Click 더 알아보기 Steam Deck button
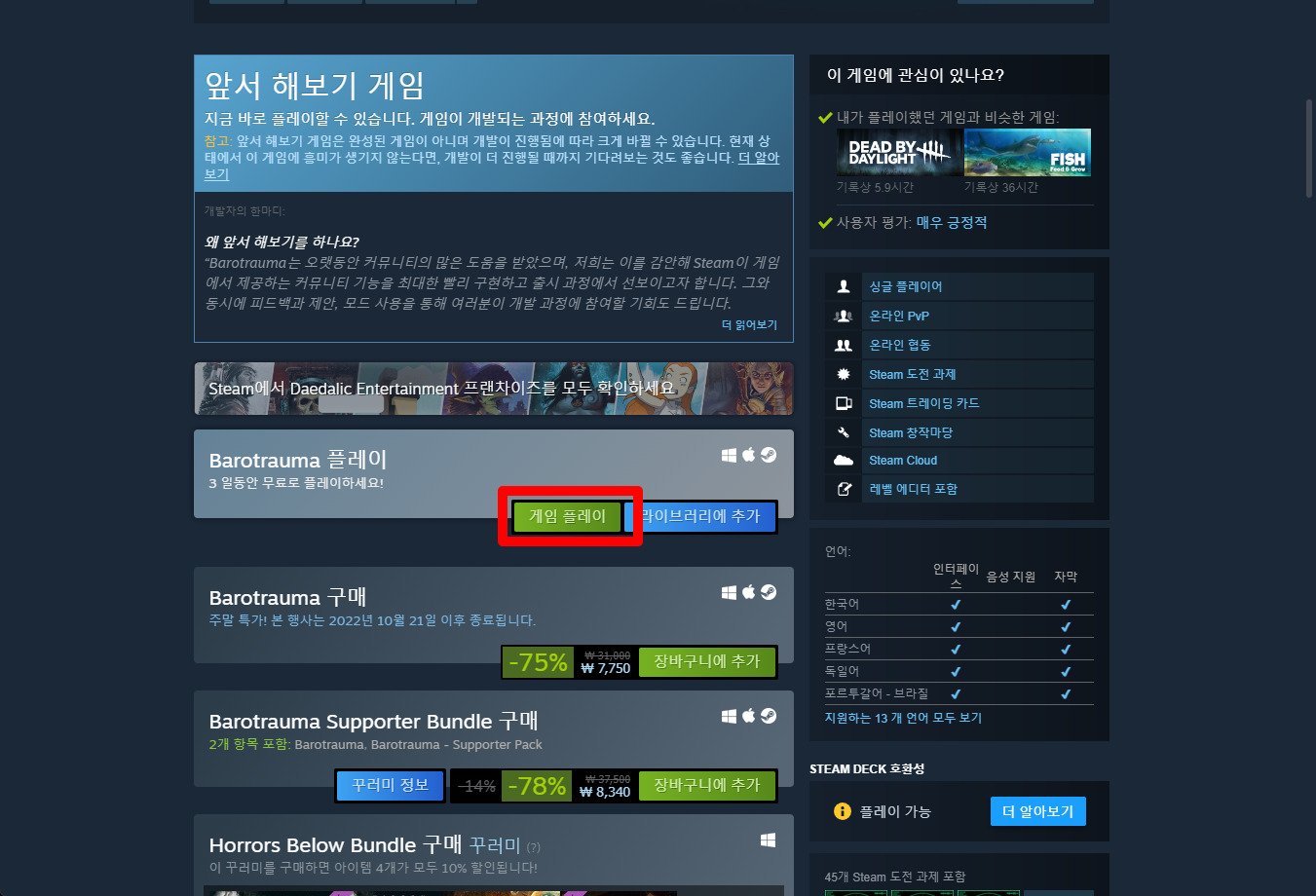This screenshot has height=896, width=1316. (x=1037, y=811)
